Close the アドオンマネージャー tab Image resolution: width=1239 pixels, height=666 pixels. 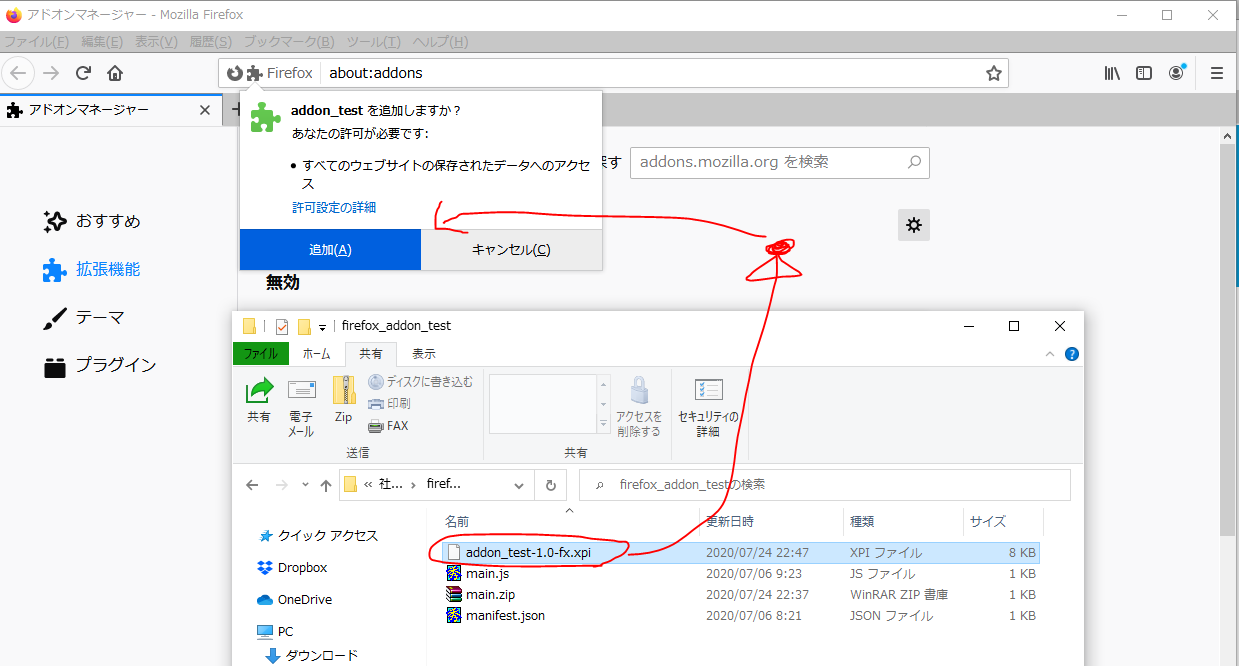click(205, 110)
